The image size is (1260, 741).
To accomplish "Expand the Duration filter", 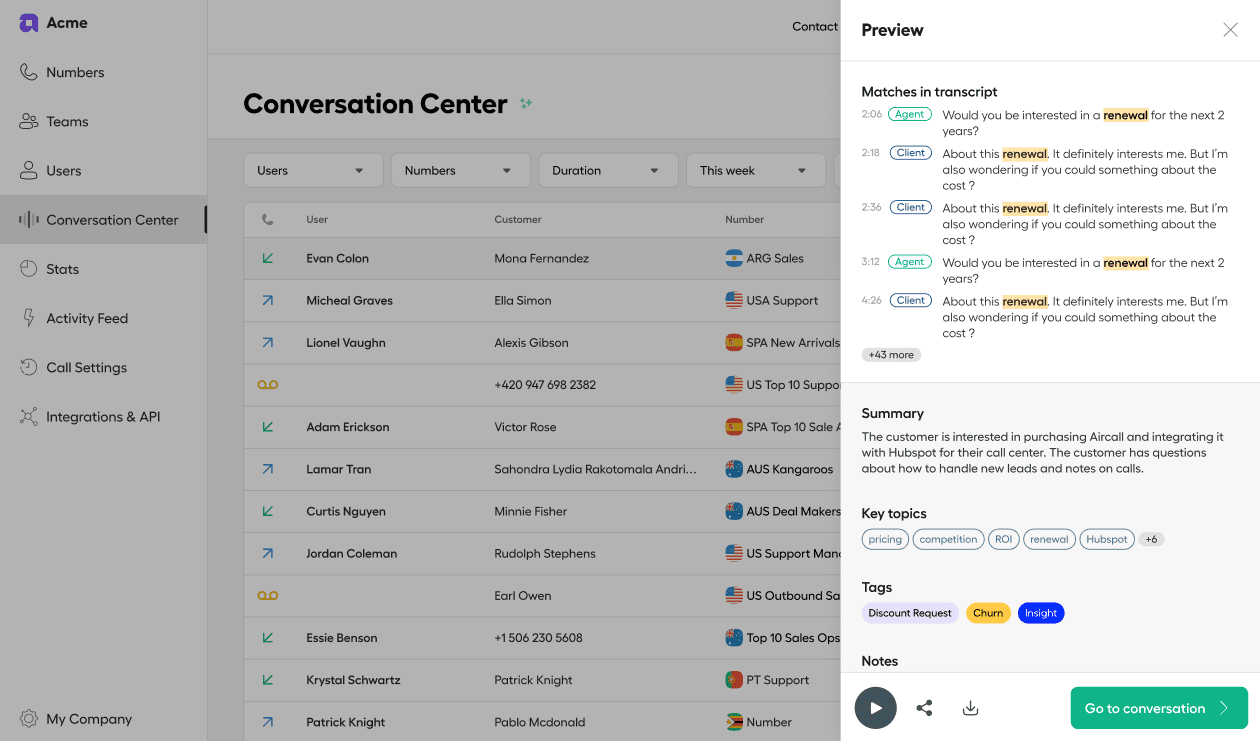I will point(607,170).
